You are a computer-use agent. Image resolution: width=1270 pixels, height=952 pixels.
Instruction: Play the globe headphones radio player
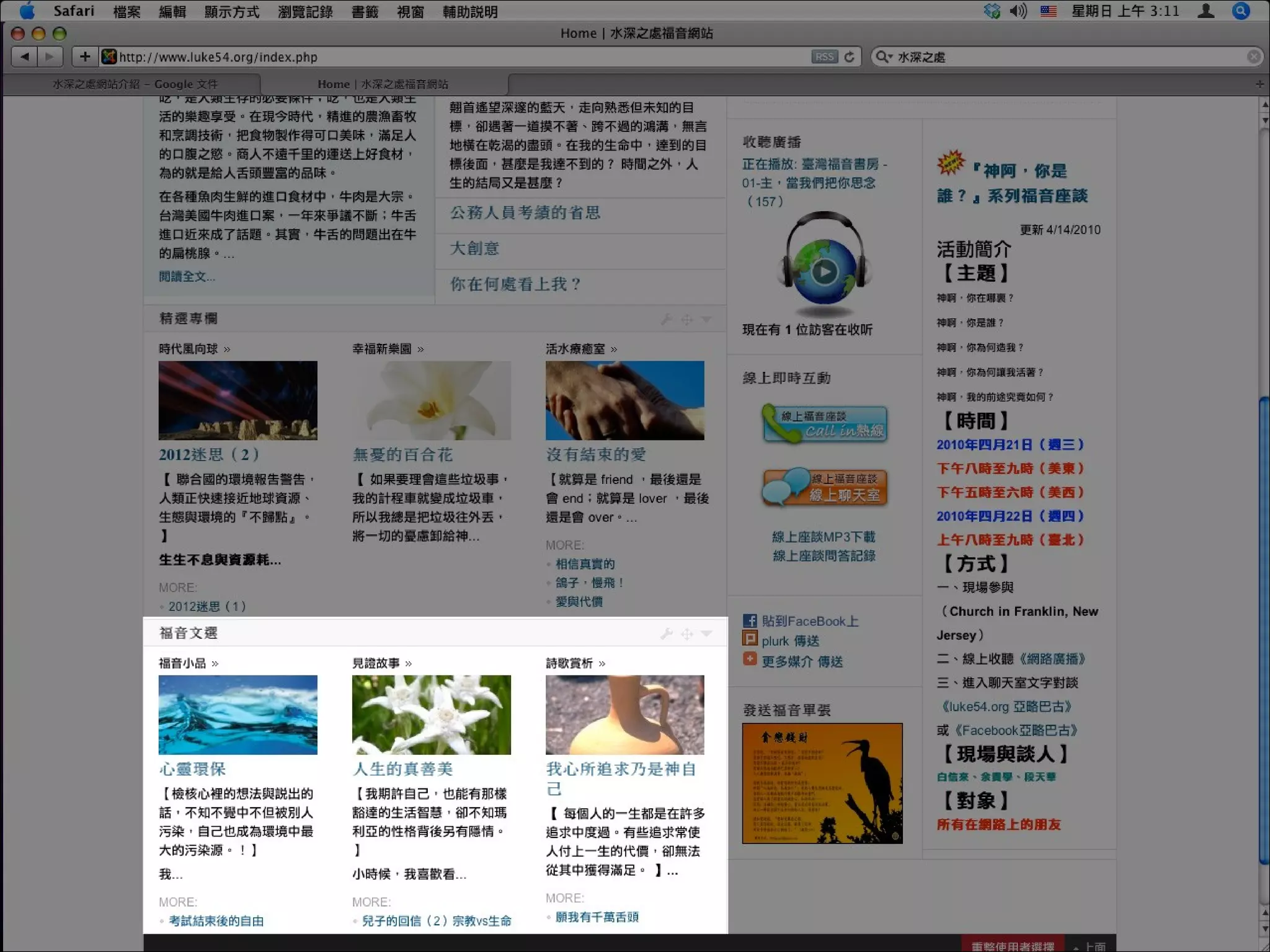(x=824, y=271)
